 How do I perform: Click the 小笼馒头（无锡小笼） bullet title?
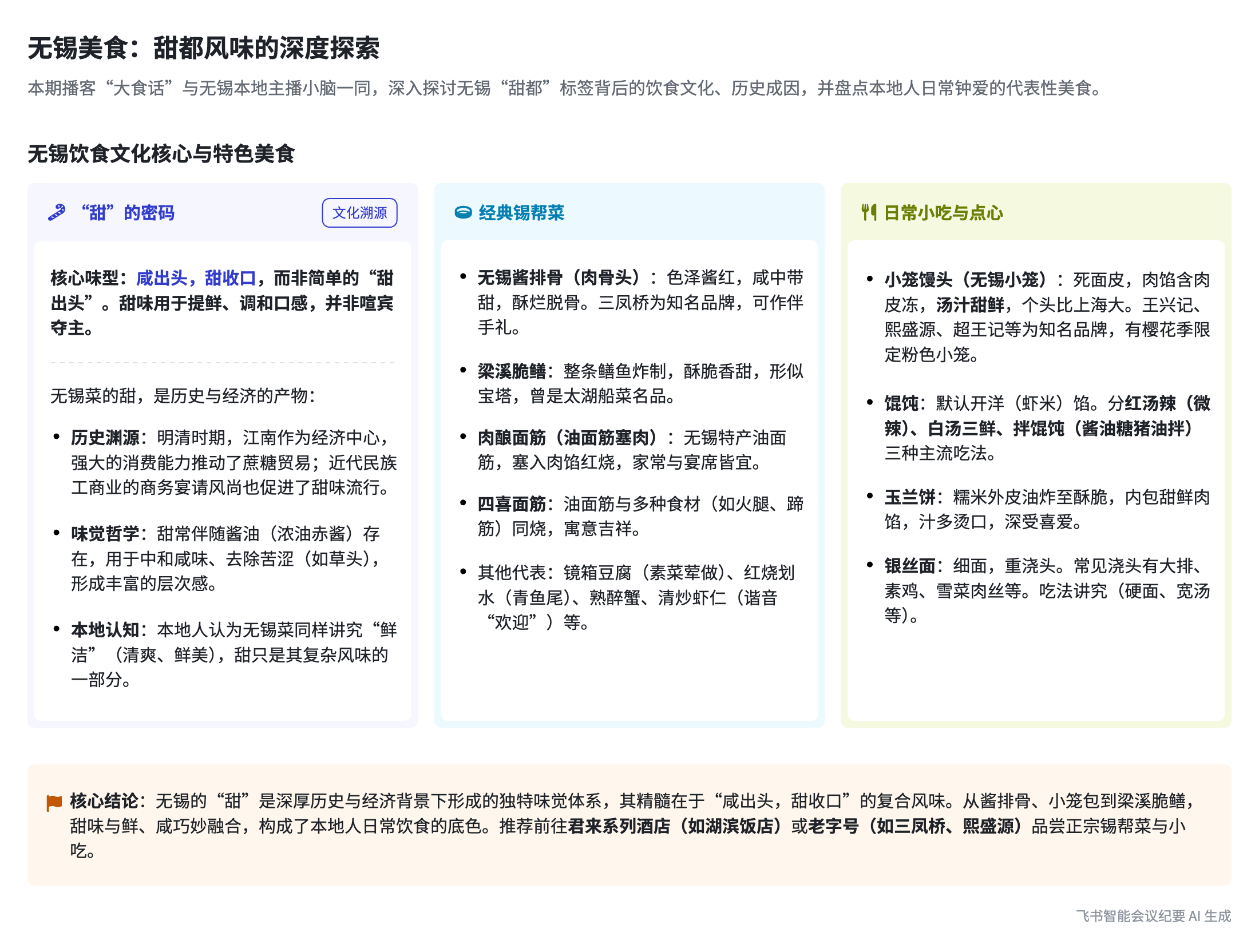coord(965,280)
